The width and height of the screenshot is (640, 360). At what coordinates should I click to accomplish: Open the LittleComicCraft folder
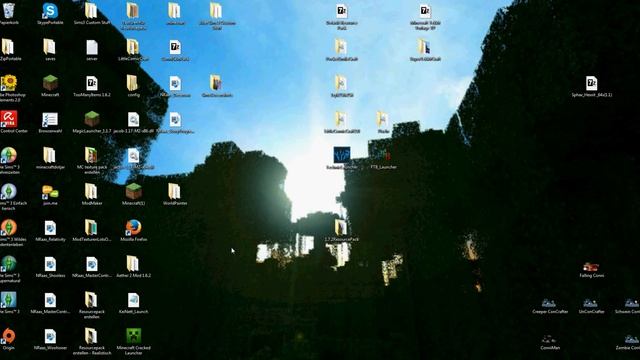[133, 47]
